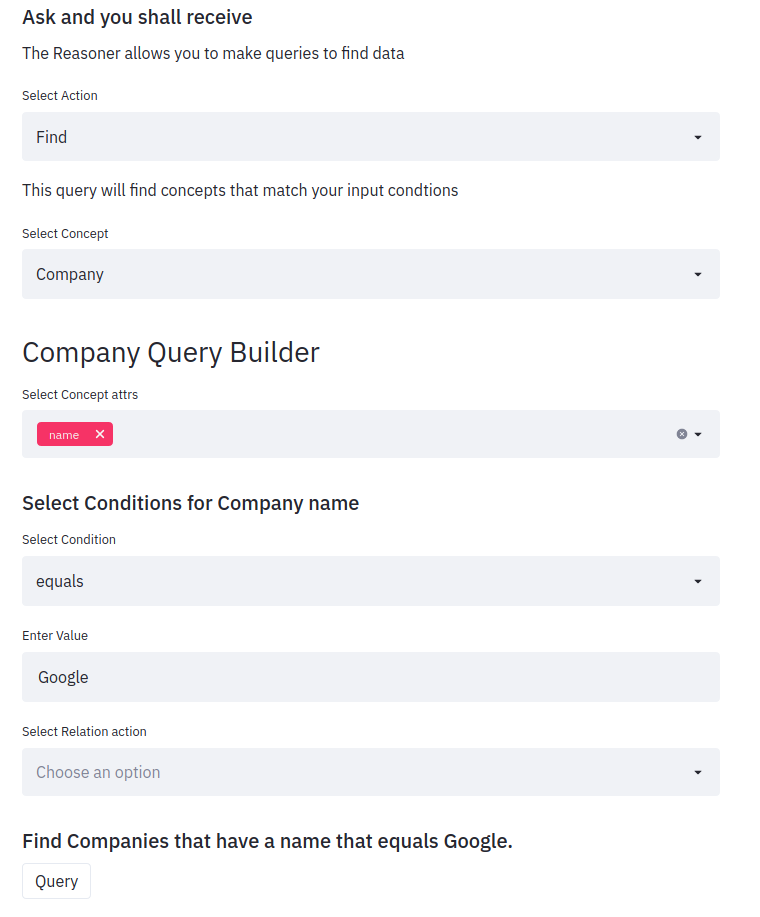Focus the Enter Value field containing "Google"
This screenshot has width=760, height=917.
(370, 677)
